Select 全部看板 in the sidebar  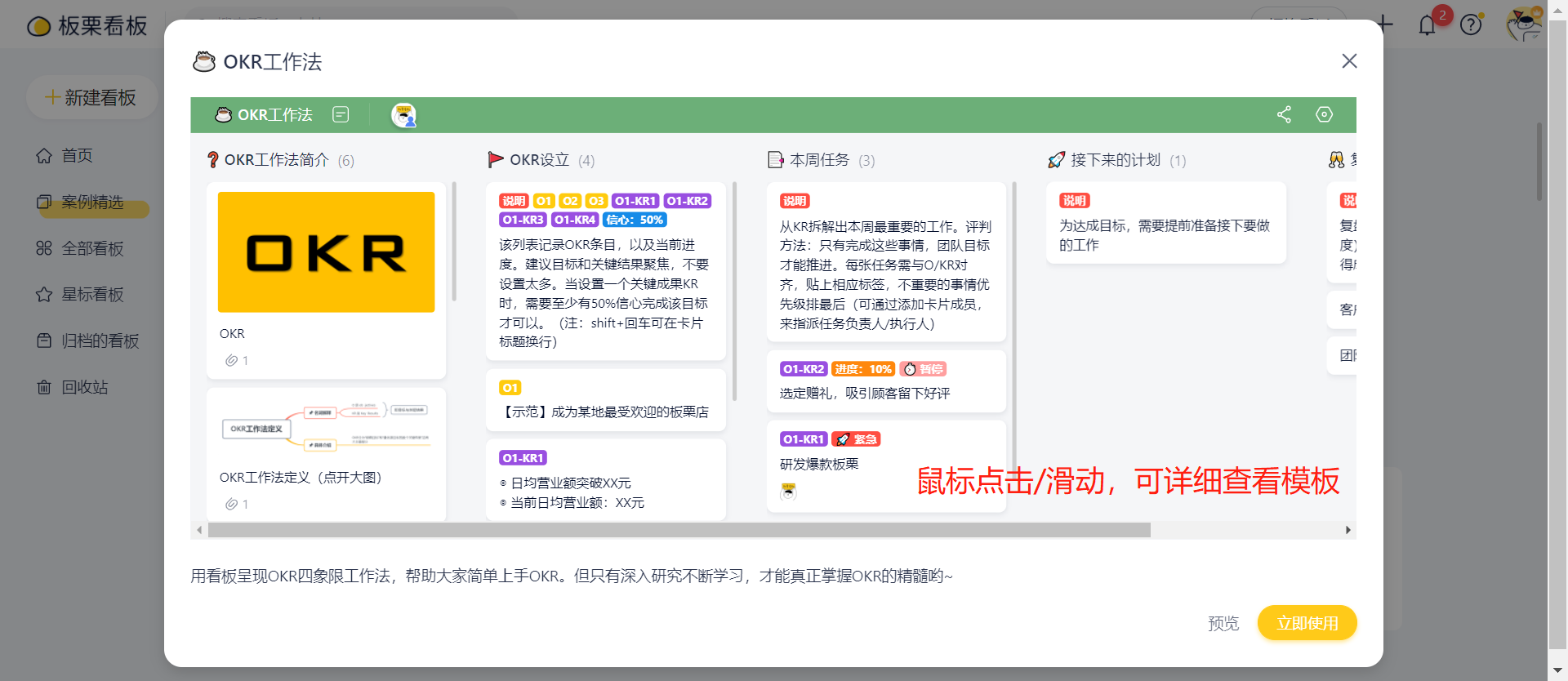coord(92,248)
